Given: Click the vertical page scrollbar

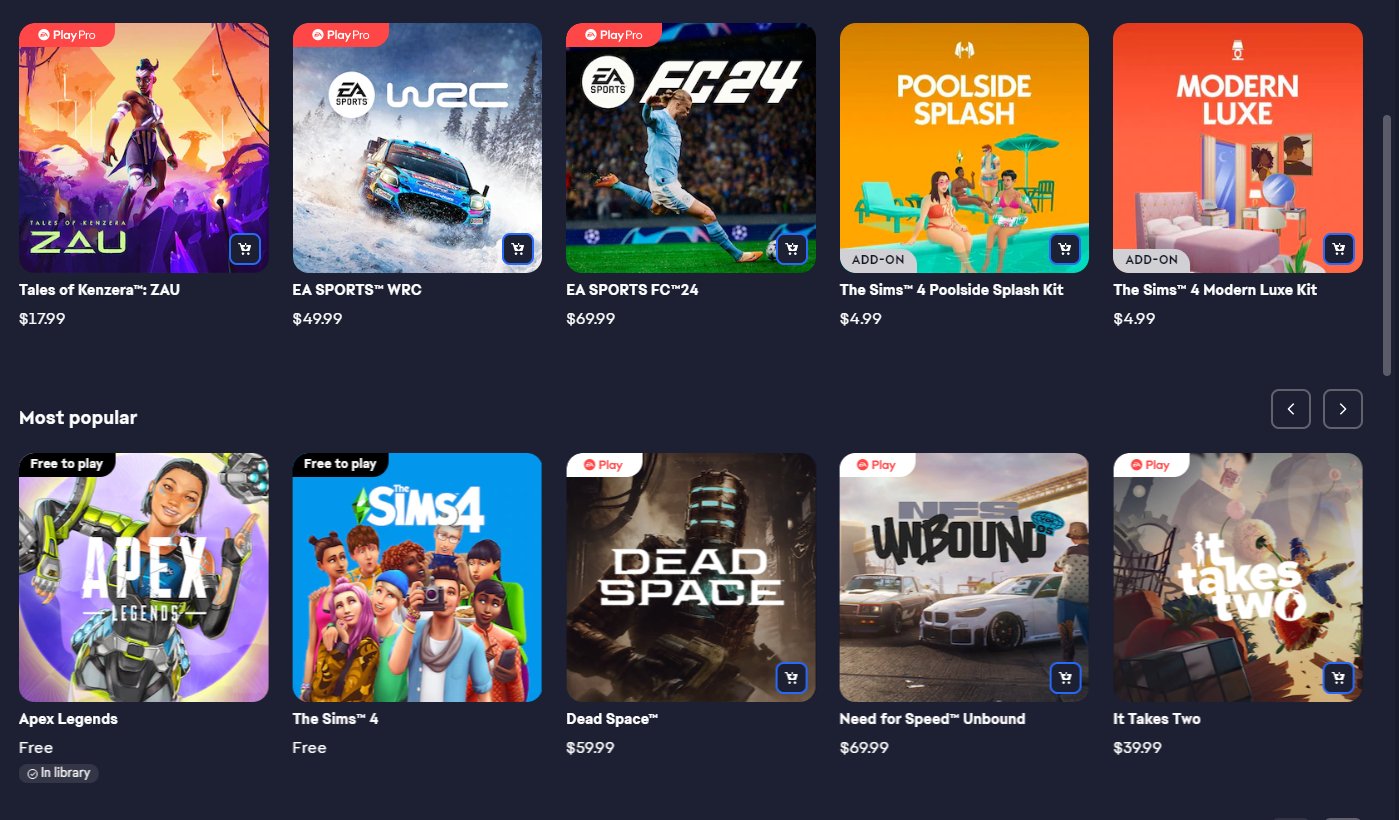Looking at the screenshot, I should (x=1386, y=245).
